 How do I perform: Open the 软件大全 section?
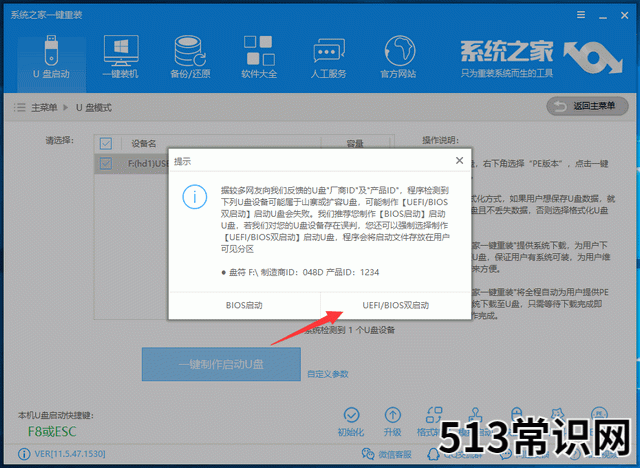(x=259, y=57)
